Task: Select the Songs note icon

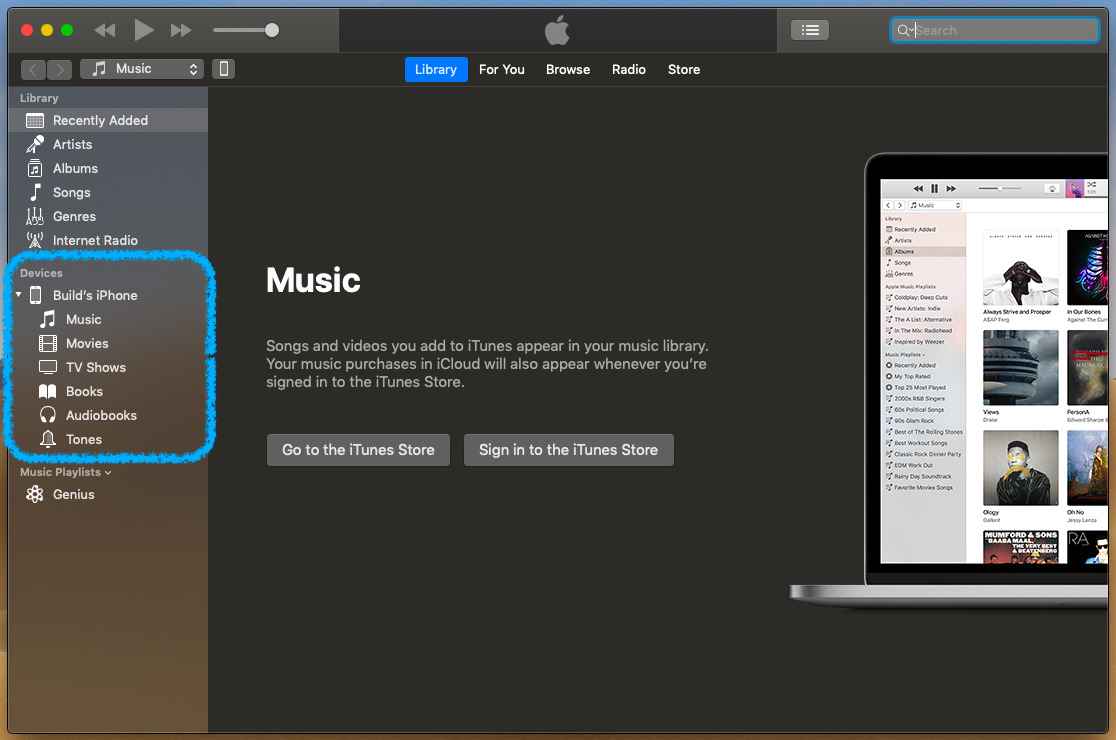Action: point(35,192)
